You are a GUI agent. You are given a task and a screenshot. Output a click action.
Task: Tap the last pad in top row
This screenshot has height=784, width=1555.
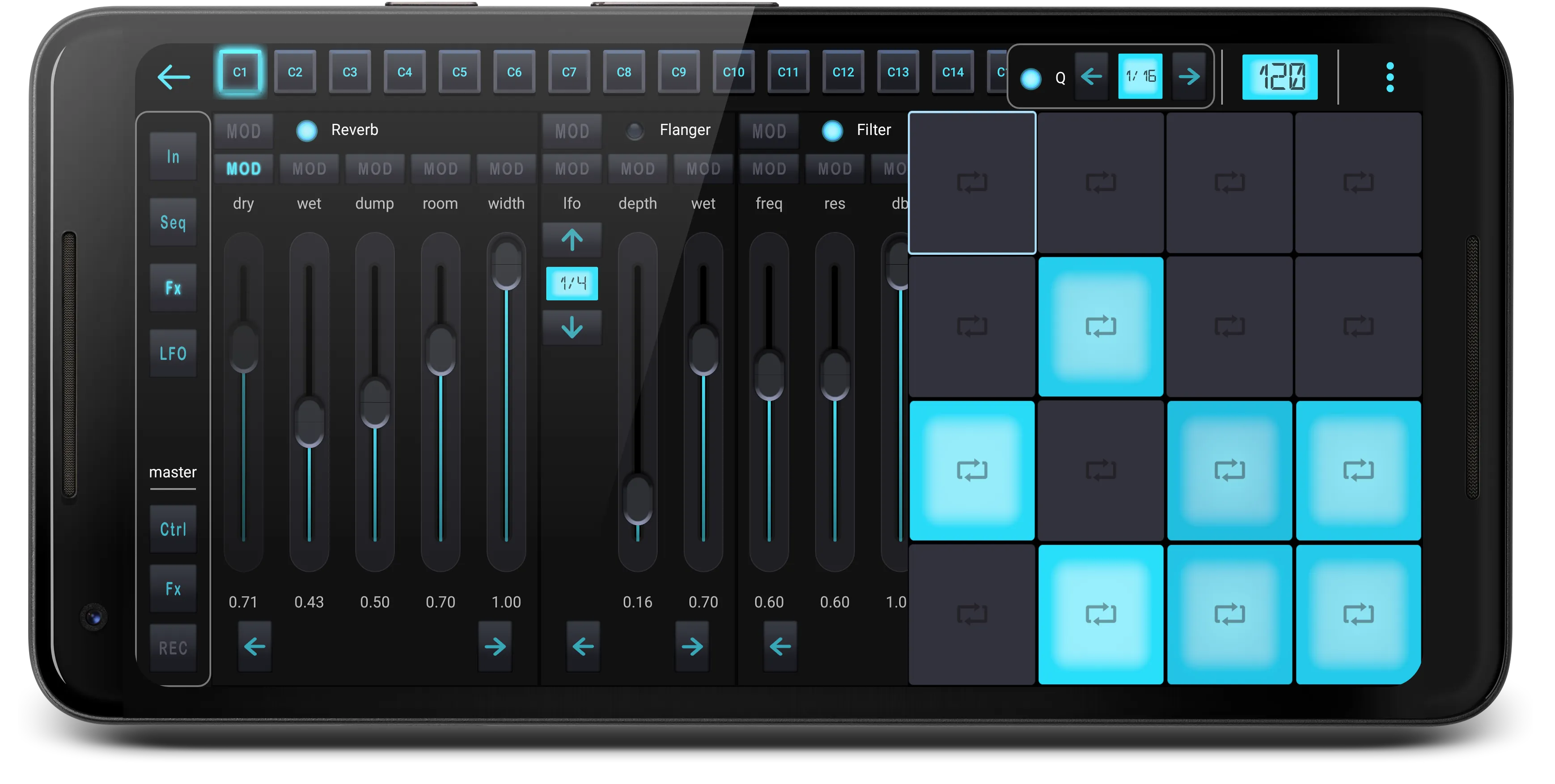(1358, 182)
